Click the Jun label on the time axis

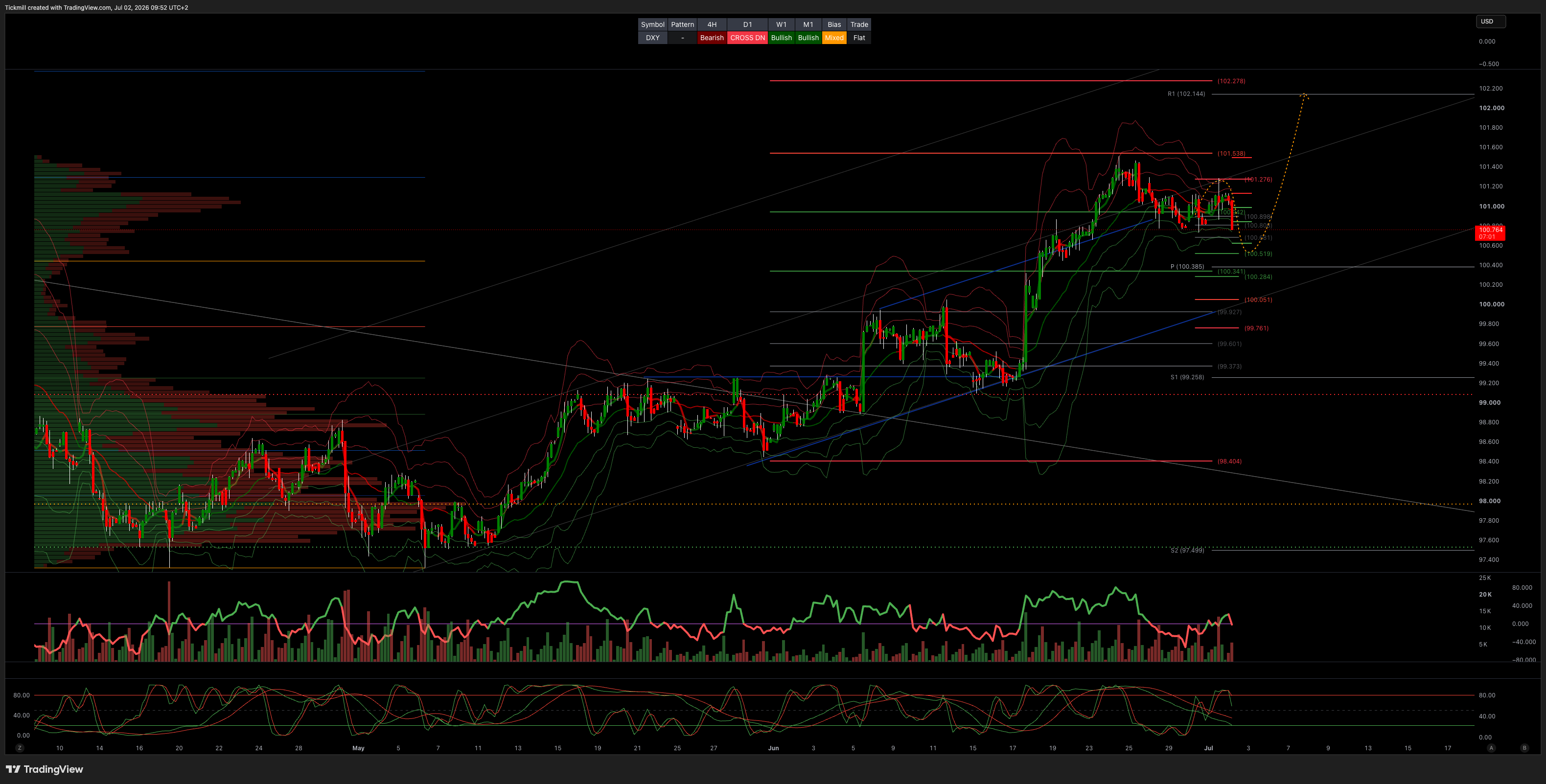(774, 748)
